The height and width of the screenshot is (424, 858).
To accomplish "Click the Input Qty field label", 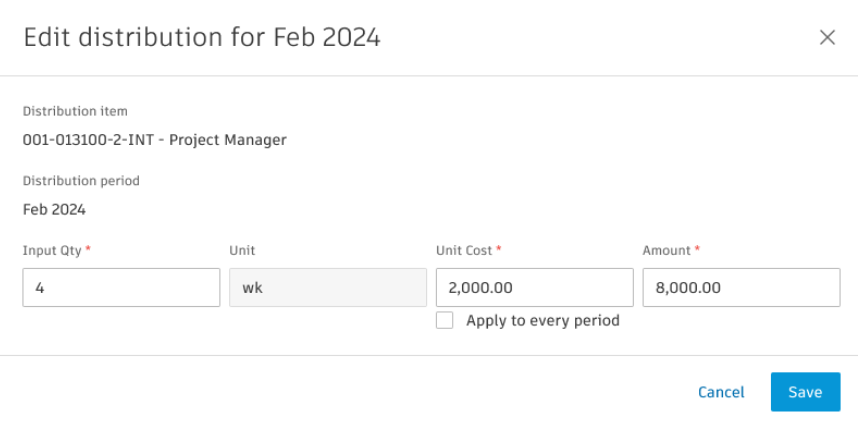I will coord(53,250).
